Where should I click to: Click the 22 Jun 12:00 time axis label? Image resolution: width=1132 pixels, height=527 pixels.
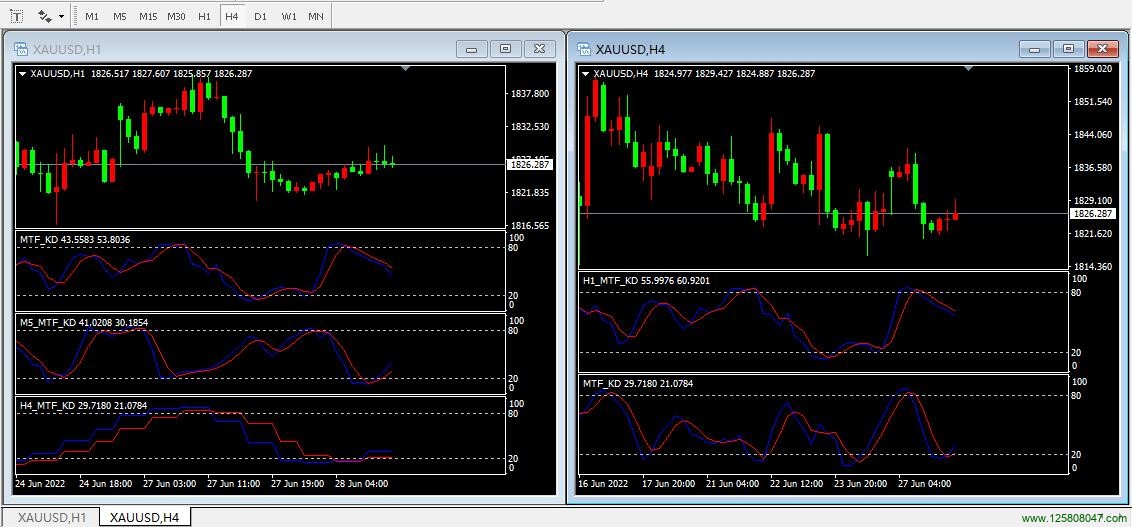pos(796,484)
